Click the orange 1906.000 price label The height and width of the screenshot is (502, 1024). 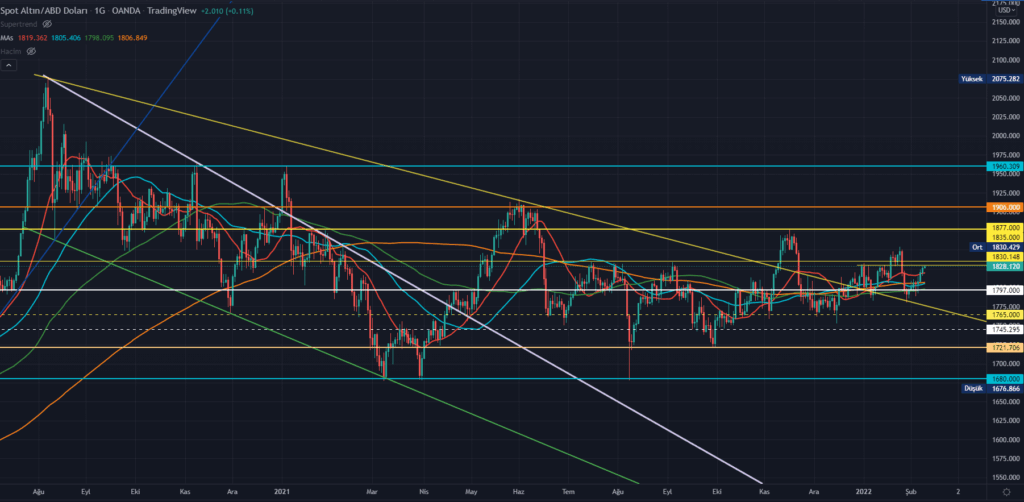(x=1003, y=207)
